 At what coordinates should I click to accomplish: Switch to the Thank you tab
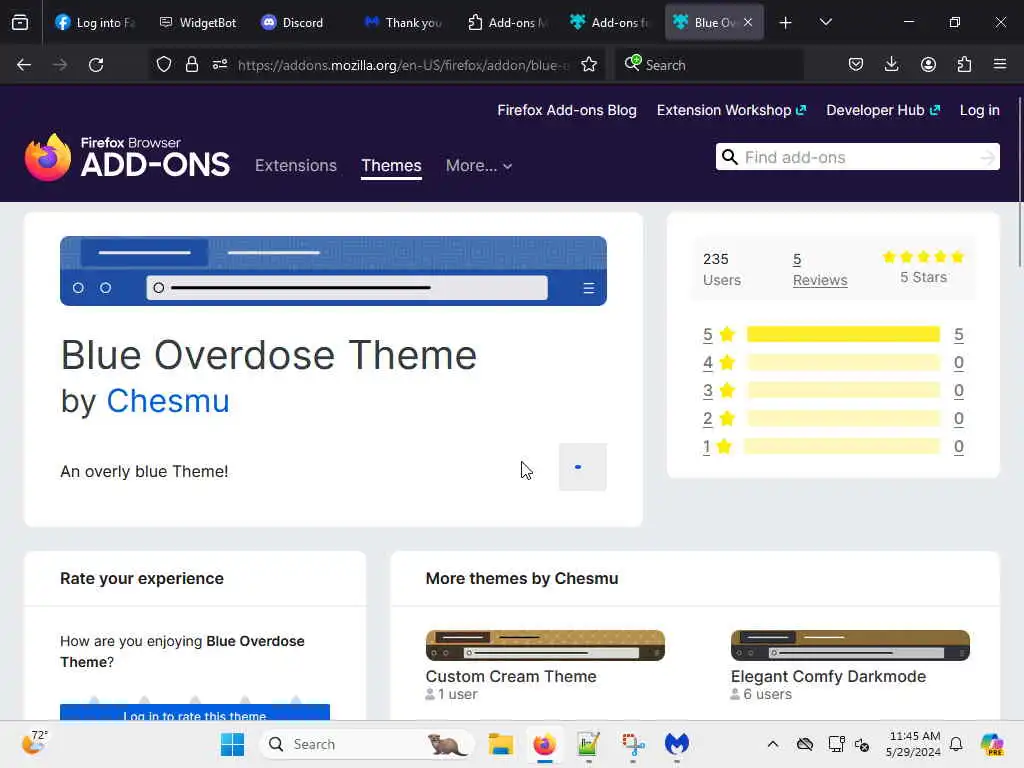pos(404,22)
